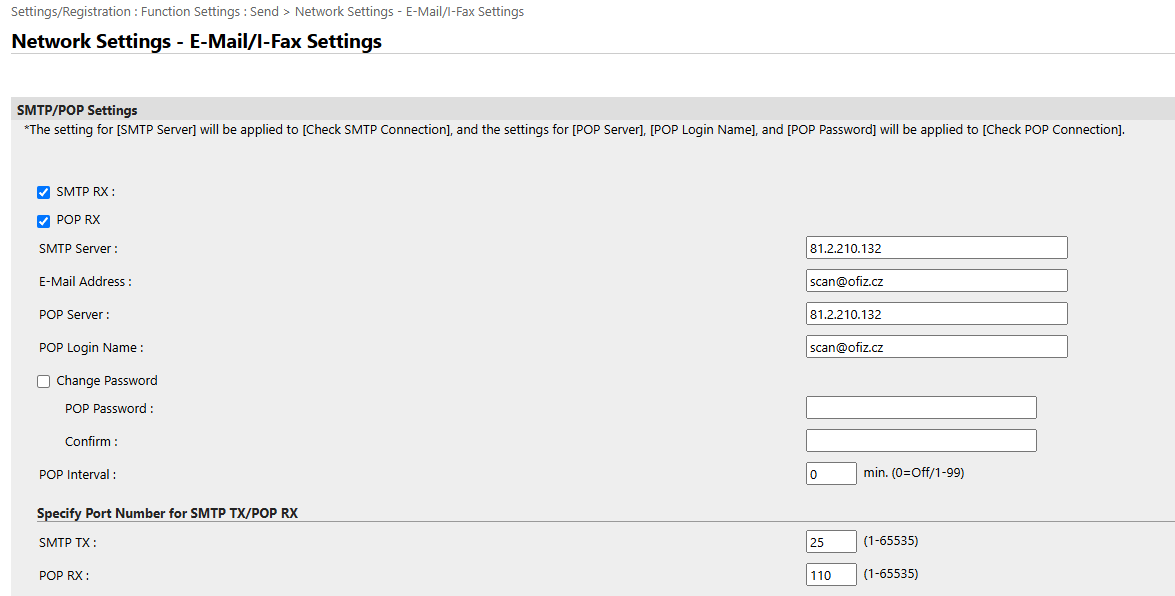
Task: Click the SMTP TX port number box
Action: tap(830, 542)
